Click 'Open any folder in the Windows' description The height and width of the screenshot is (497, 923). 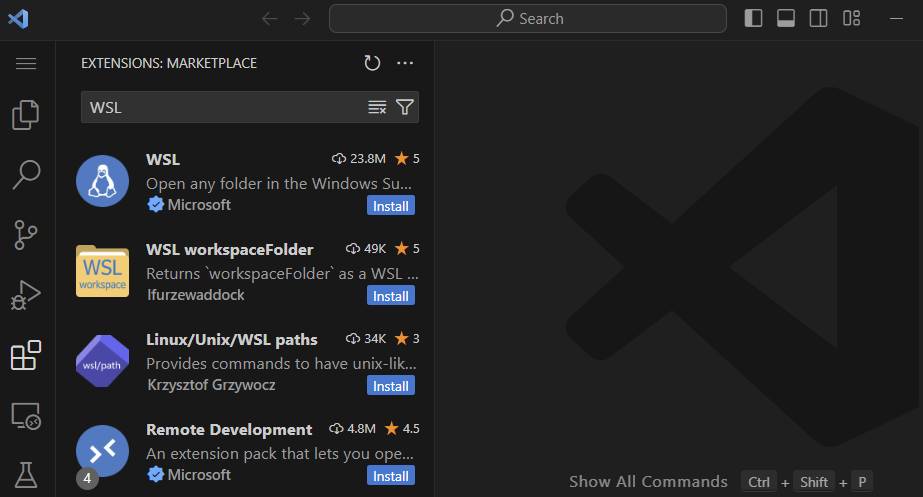coord(278,184)
